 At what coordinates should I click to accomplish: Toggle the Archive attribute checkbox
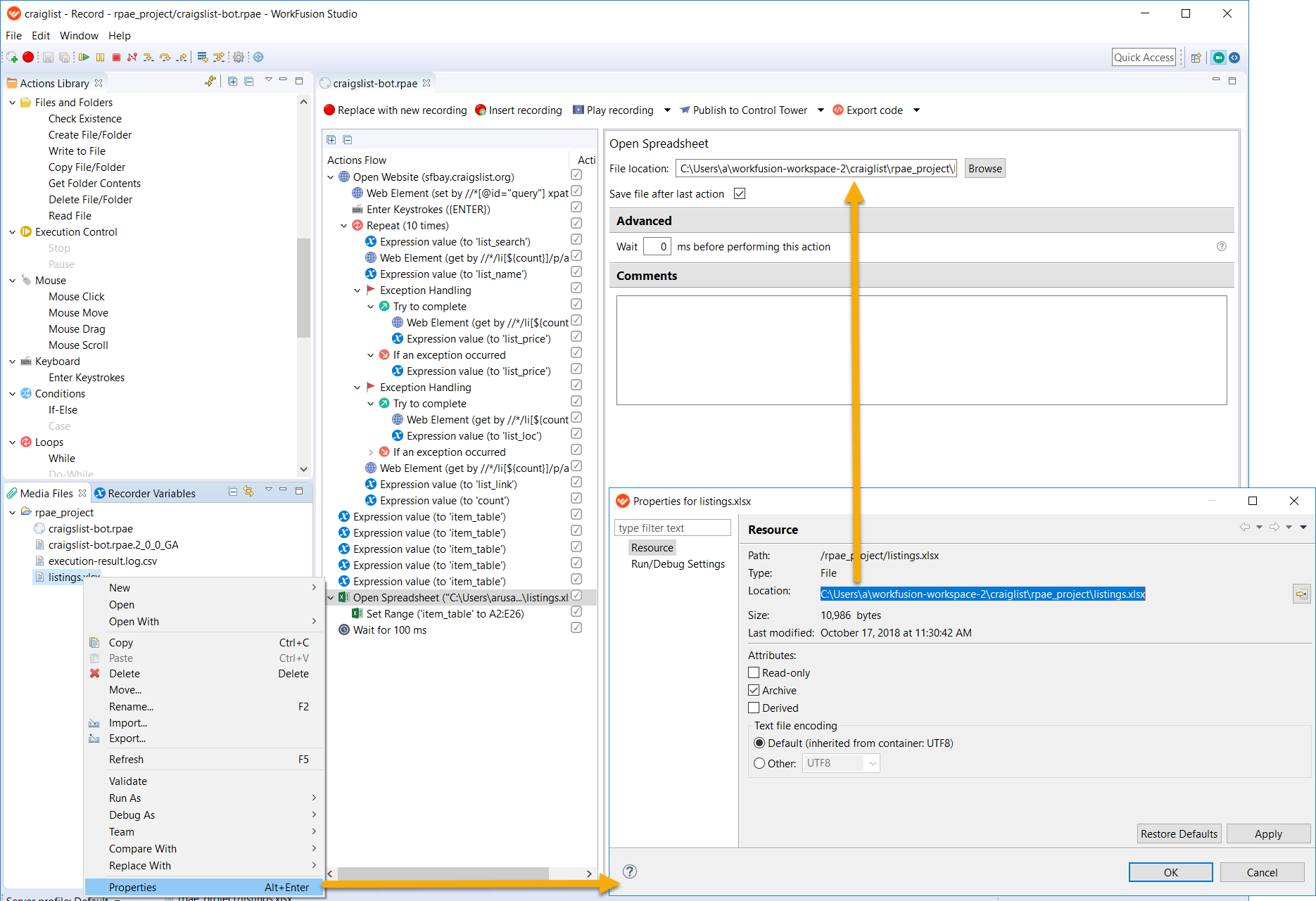(754, 690)
